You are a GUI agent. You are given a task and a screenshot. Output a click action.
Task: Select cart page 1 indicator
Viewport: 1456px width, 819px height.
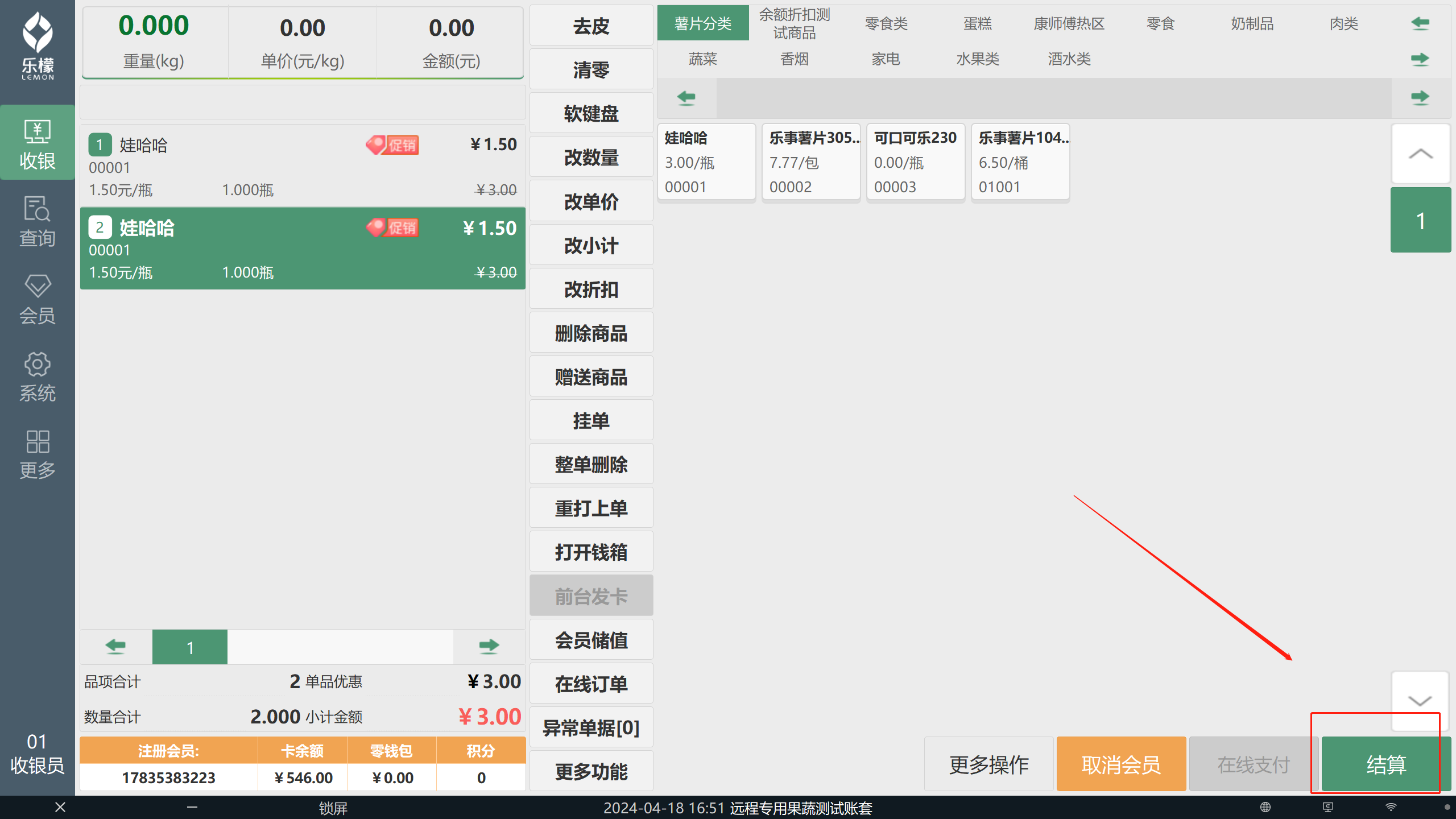(x=190, y=647)
